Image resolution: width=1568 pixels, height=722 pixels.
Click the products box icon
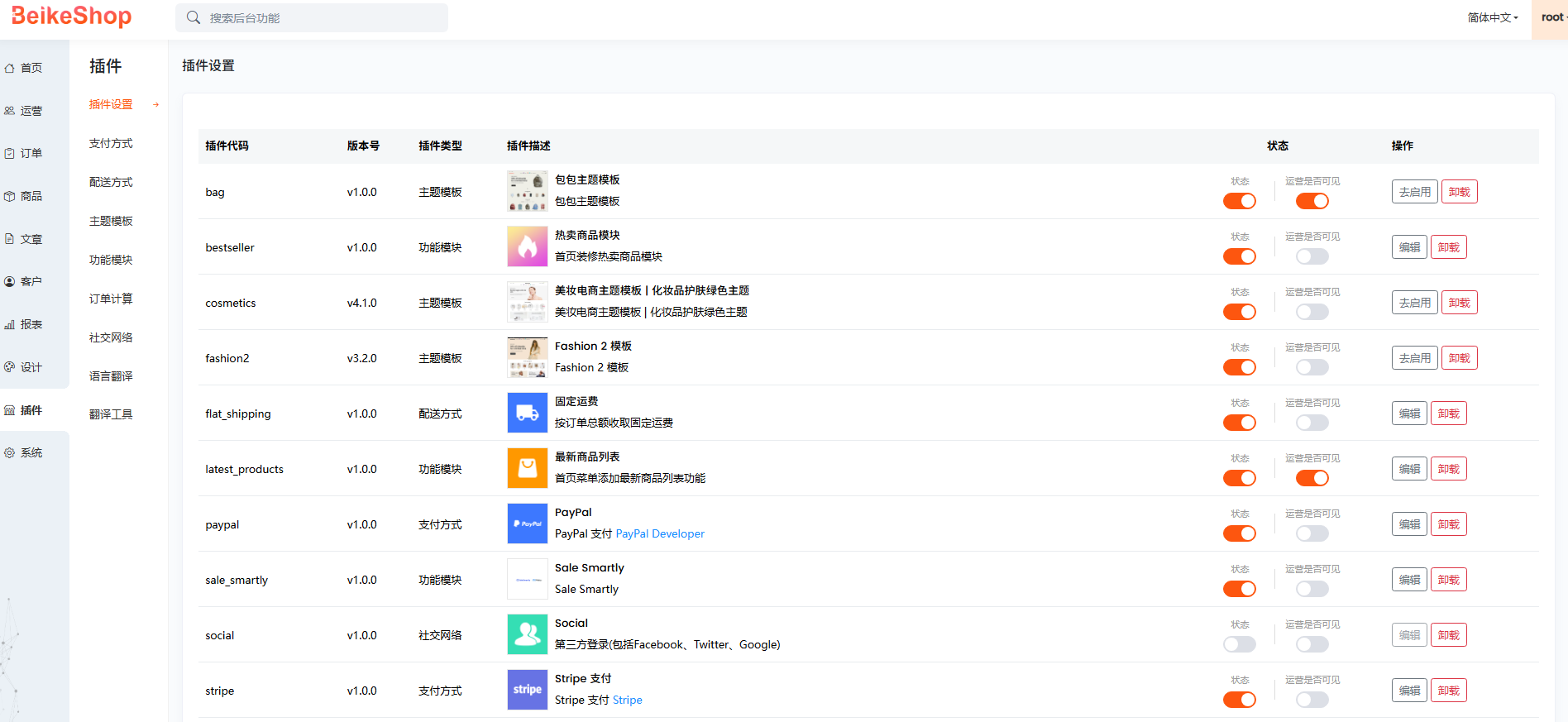tap(10, 196)
